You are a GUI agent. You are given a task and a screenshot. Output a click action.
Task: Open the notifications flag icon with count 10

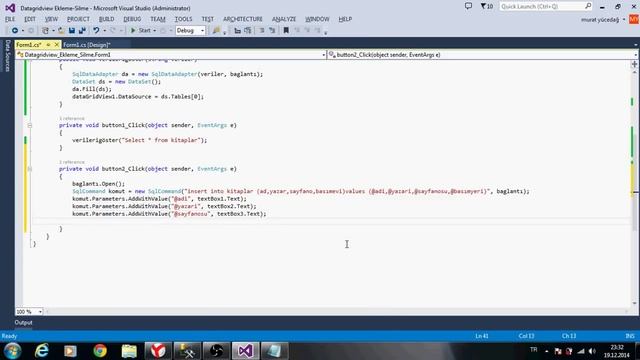point(487,7)
